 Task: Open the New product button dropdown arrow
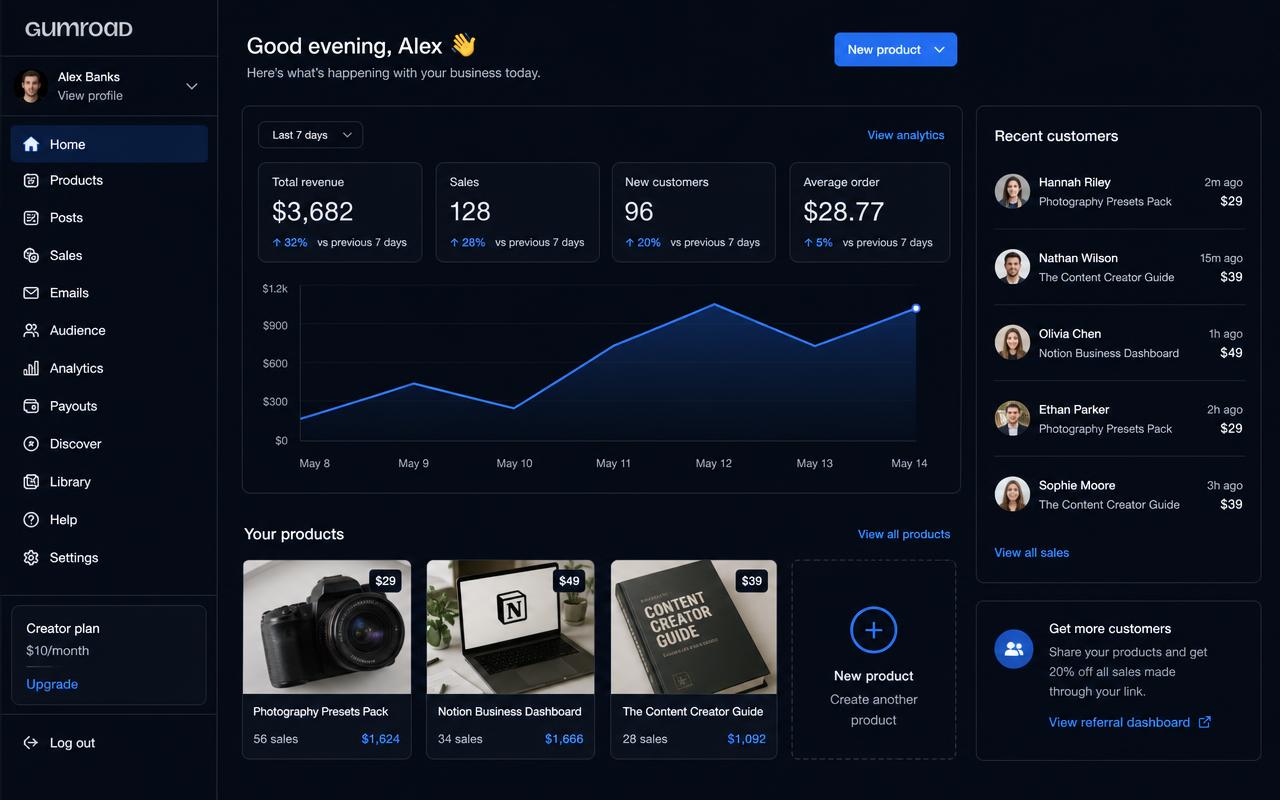pos(939,50)
